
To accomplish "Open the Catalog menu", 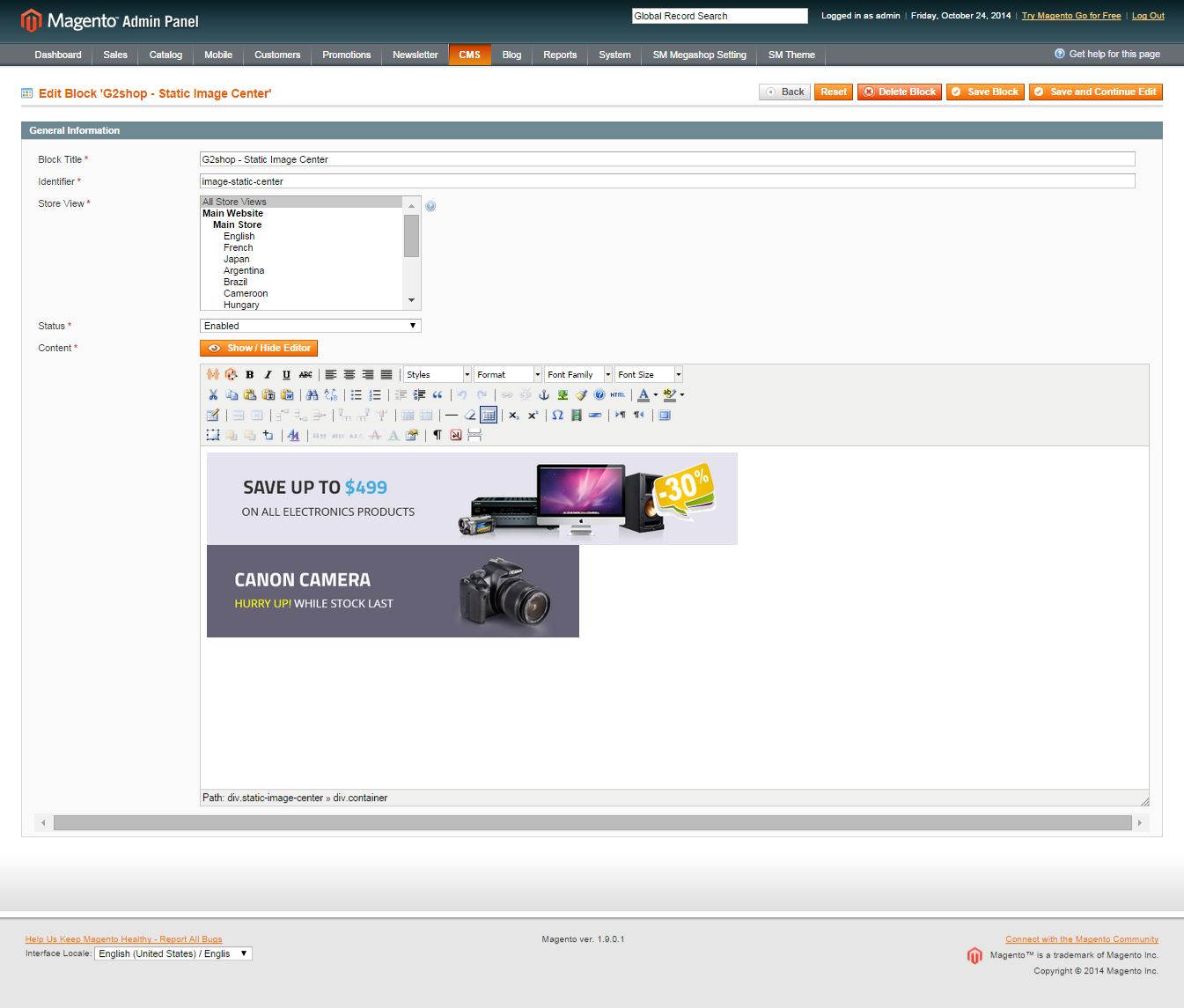I will click(165, 55).
